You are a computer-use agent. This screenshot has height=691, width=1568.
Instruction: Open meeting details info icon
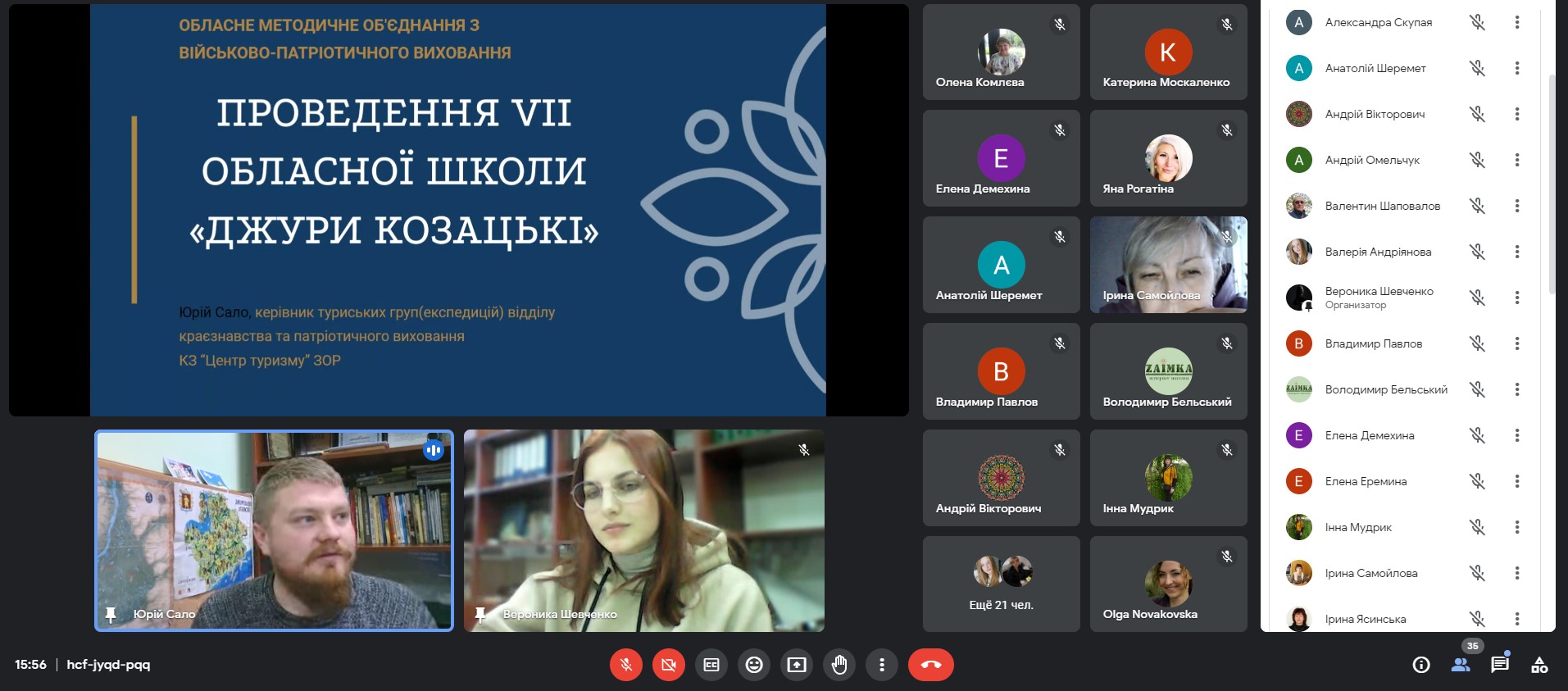click(x=1421, y=665)
